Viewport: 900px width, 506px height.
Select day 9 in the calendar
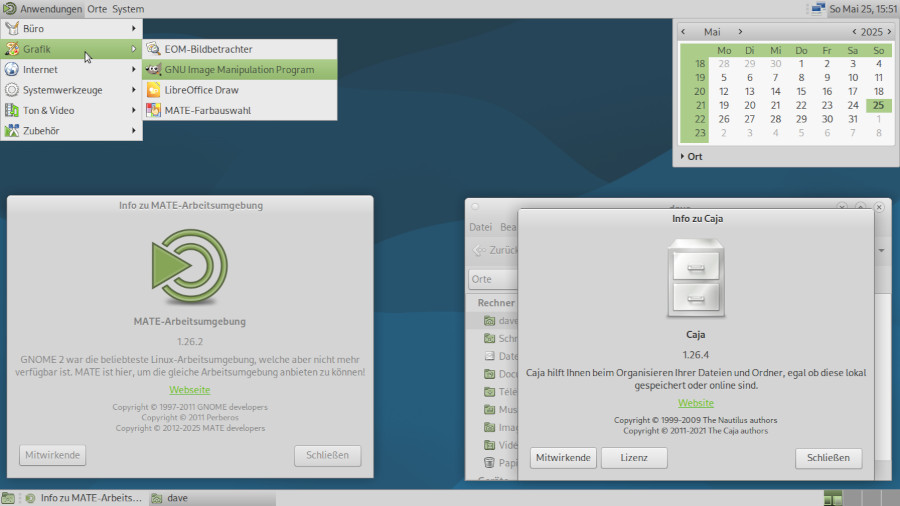coord(827,77)
